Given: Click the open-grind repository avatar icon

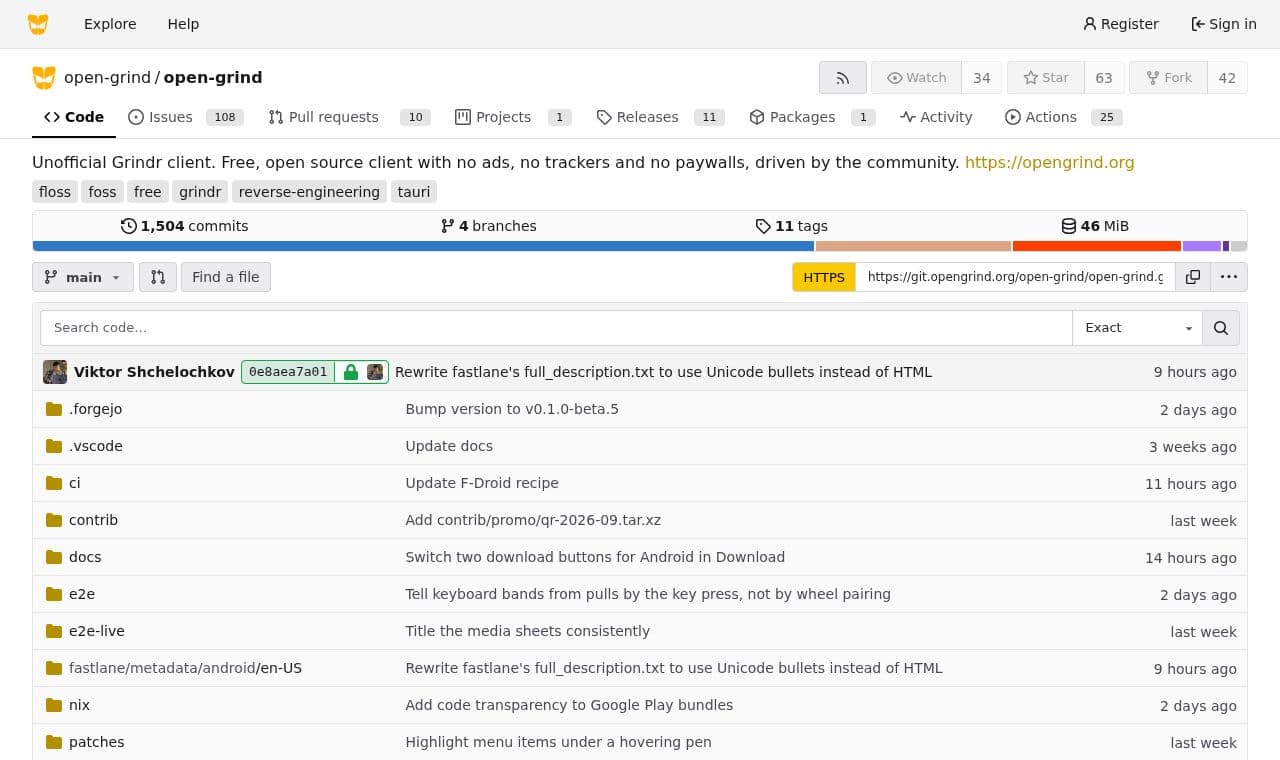Looking at the screenshot, I should point(44,78).
